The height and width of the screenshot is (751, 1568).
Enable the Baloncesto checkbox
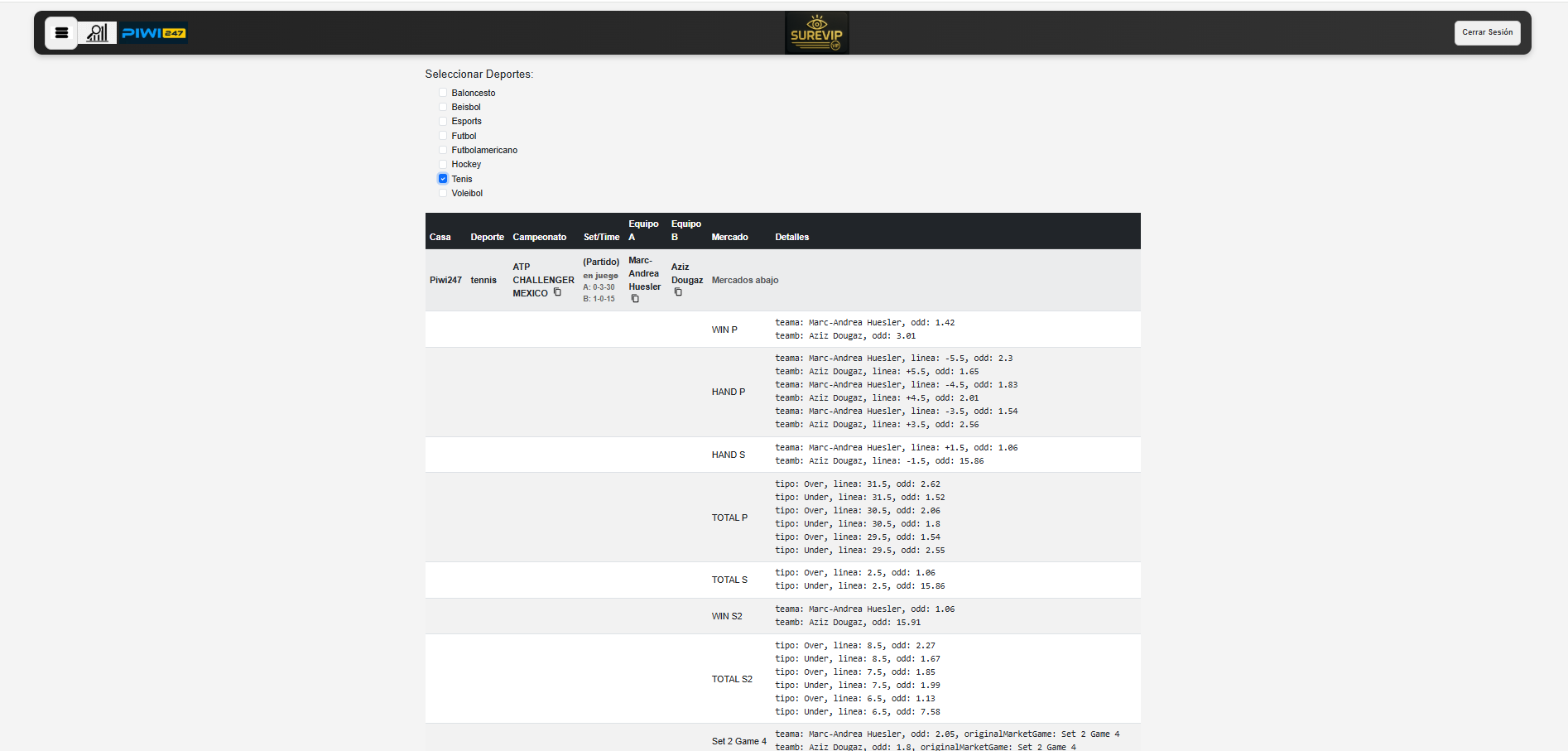click(443, 92)
